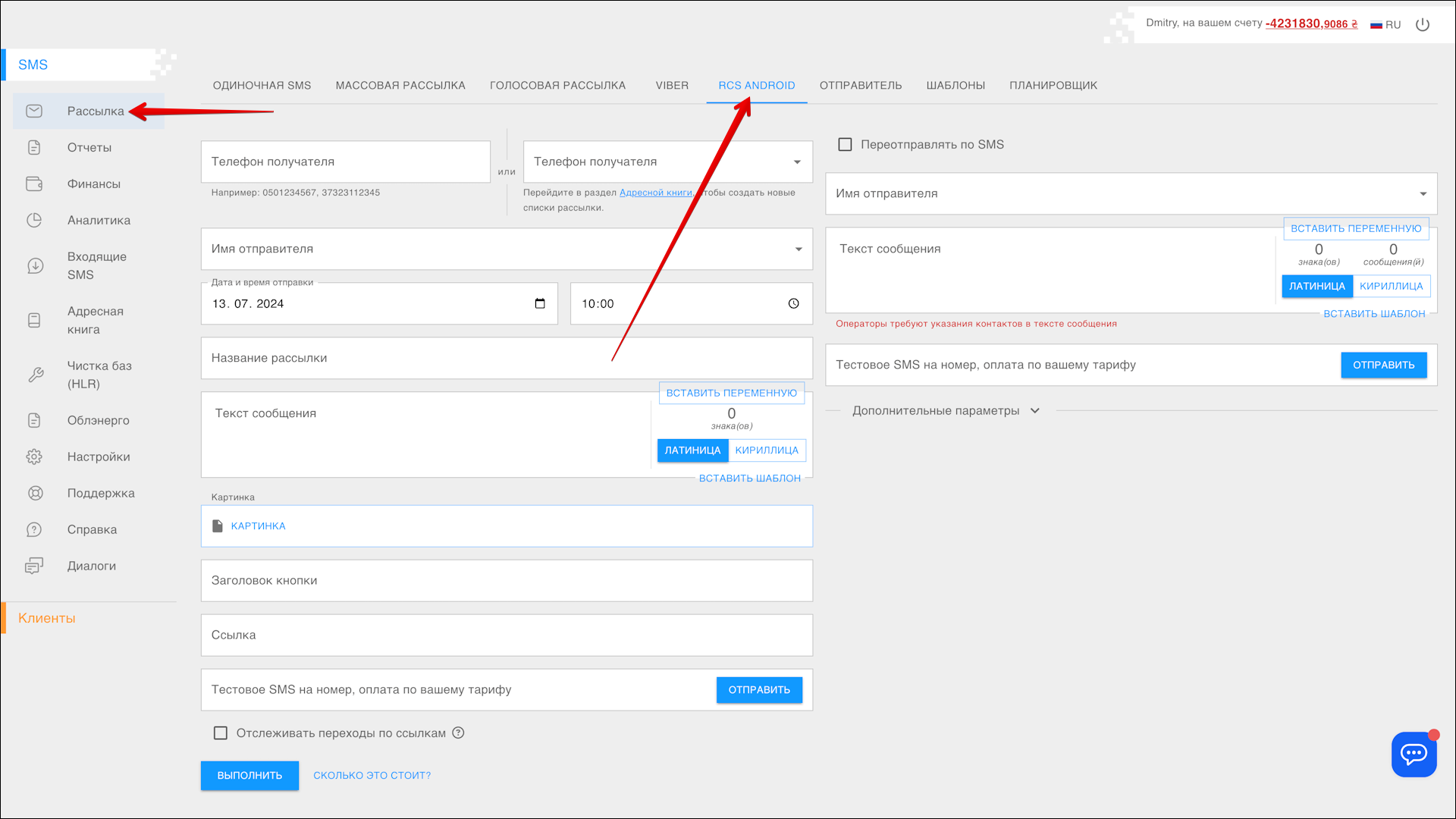Open the chat support bubble icon
The height and width of the screenshot is (819, 1456).
pos(1414,754)
